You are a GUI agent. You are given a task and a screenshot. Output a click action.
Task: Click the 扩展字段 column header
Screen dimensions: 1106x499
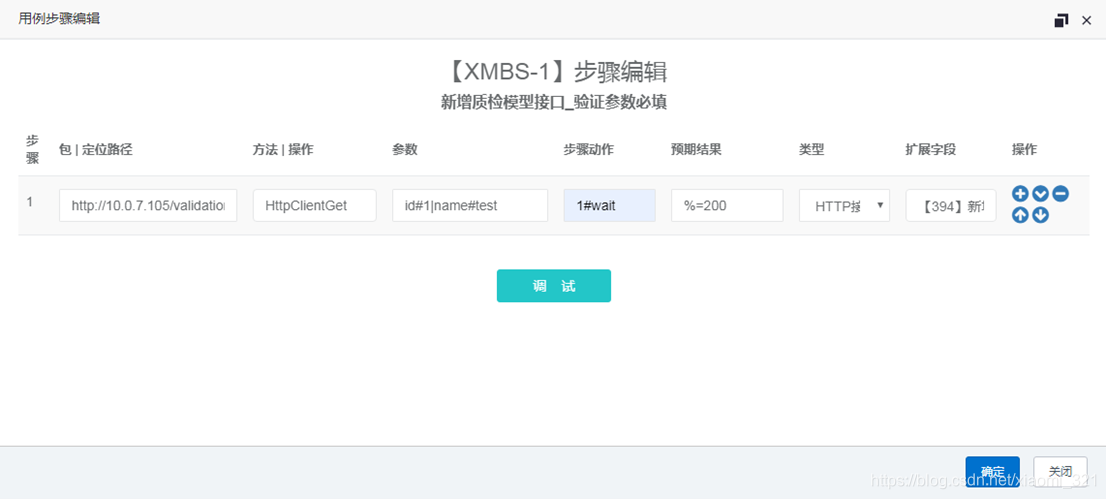[x=931, y=150]
